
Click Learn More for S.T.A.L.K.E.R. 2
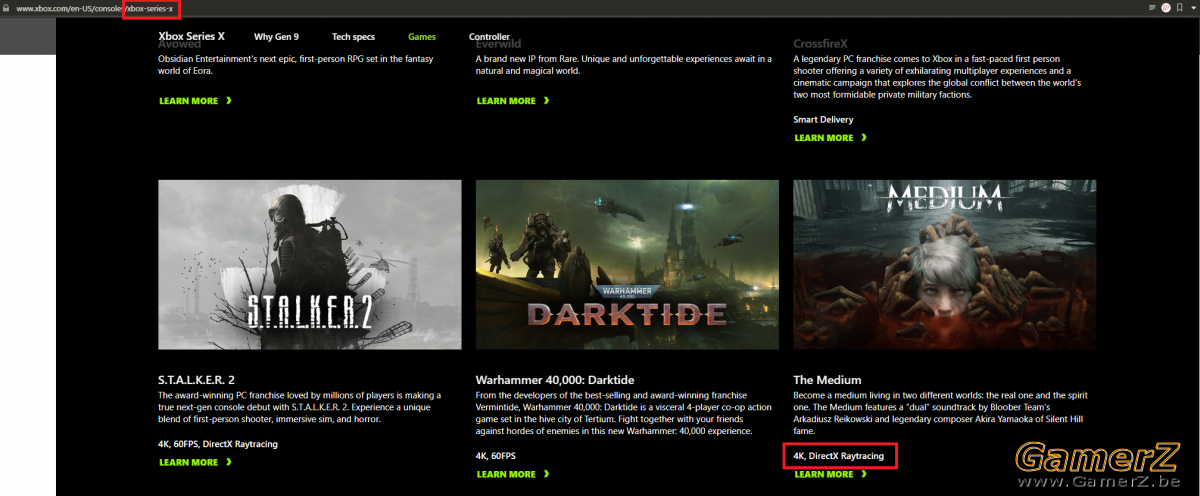[195, 463]
